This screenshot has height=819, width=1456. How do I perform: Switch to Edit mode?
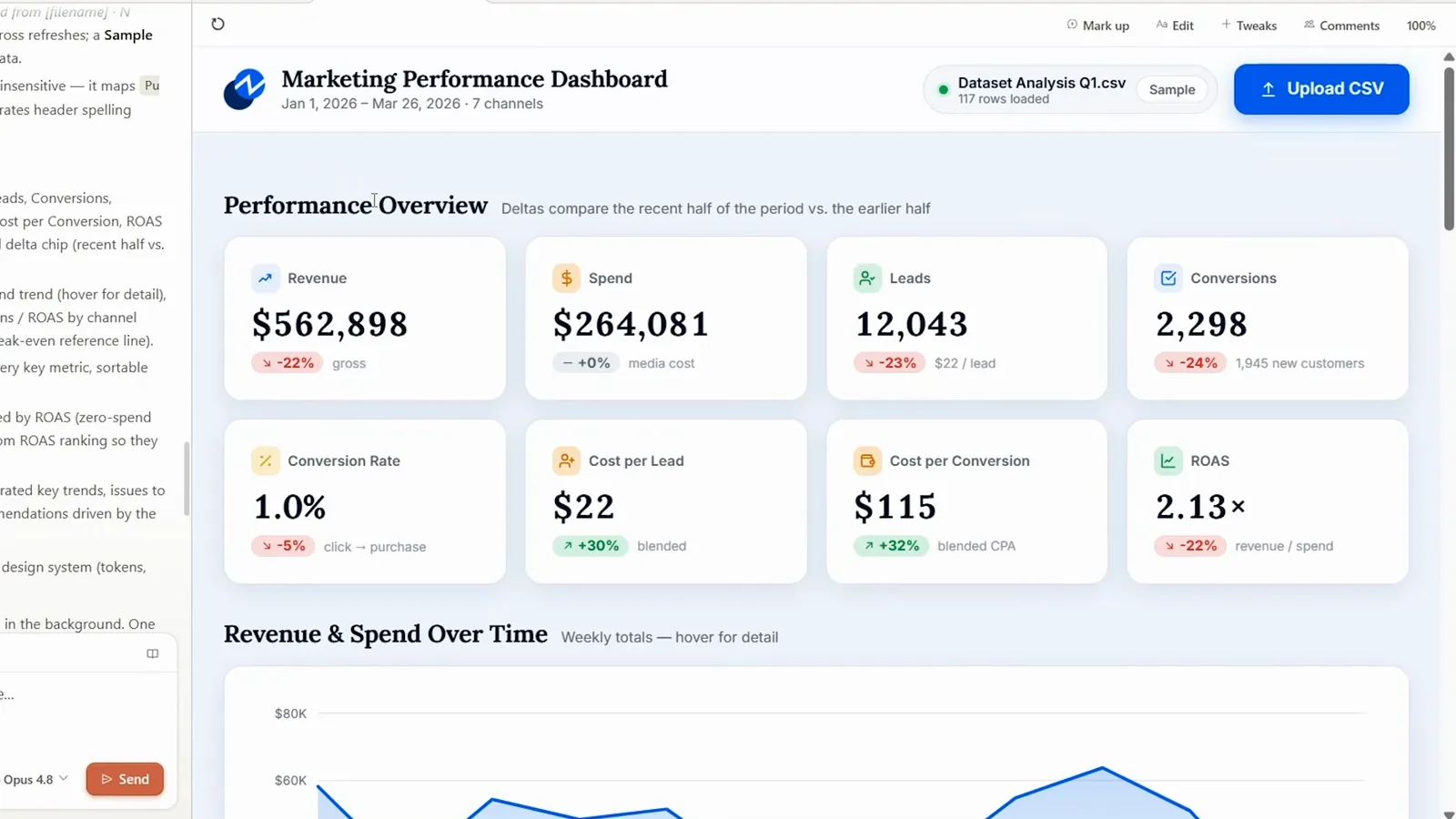click(x=1175, y=25)
